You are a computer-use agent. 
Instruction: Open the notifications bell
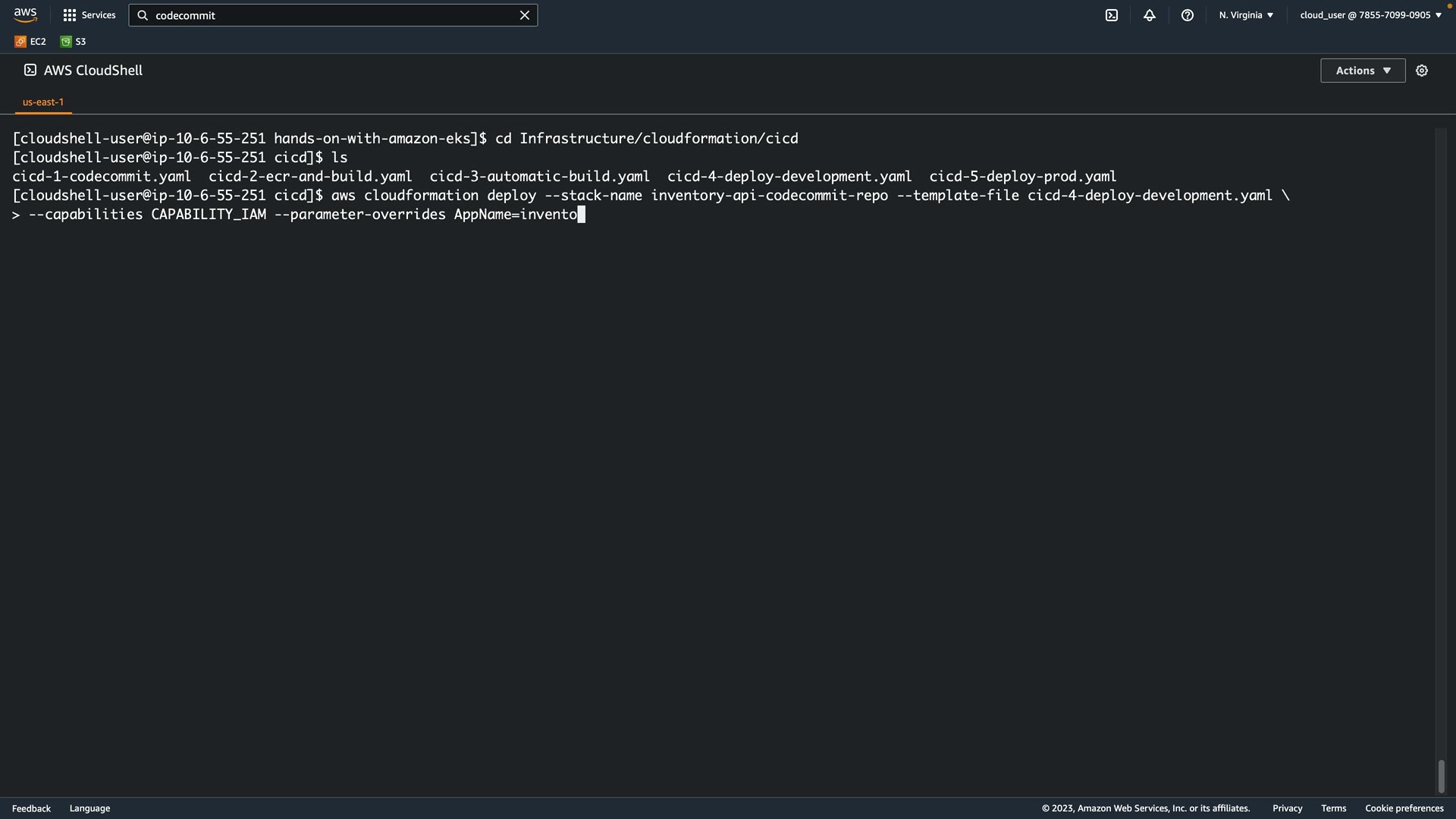click(x=1150, y=15)
